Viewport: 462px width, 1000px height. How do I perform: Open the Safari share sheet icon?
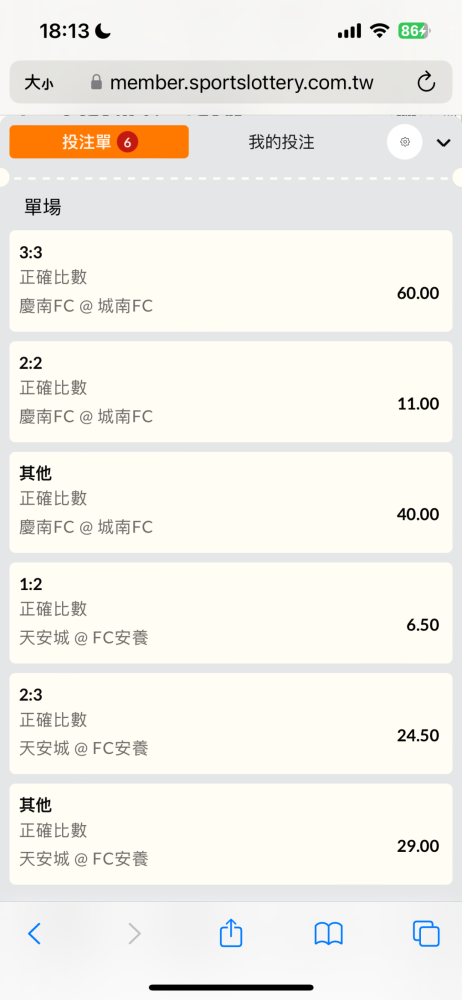pos(231,933)
